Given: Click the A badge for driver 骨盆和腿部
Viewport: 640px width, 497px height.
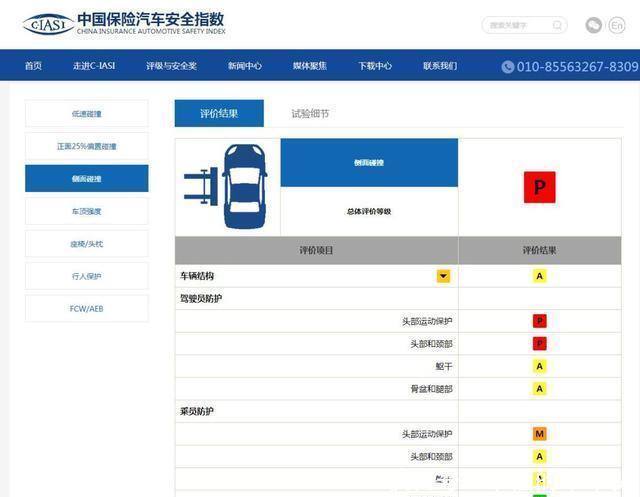Looking at the screenshot, I should coord(540,388).
